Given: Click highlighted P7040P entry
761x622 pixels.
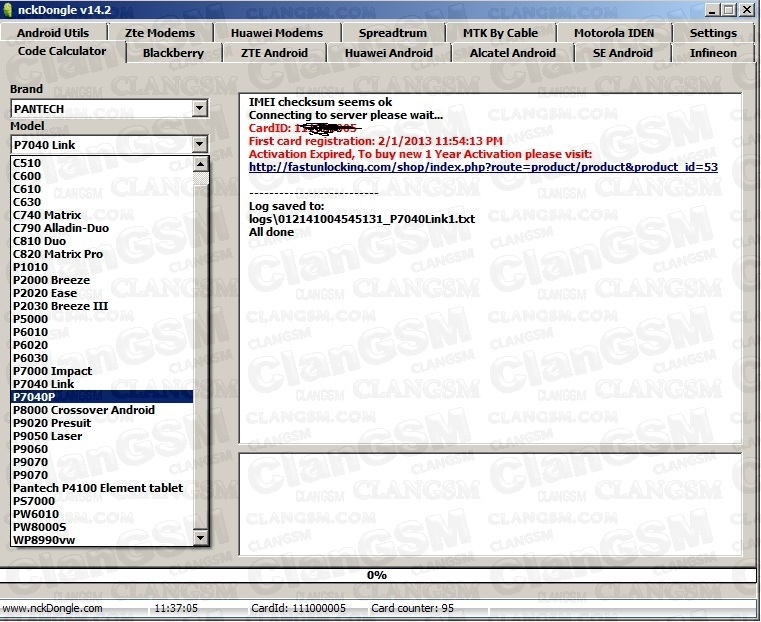Looking at the screenshot, I should coord(102,397).
